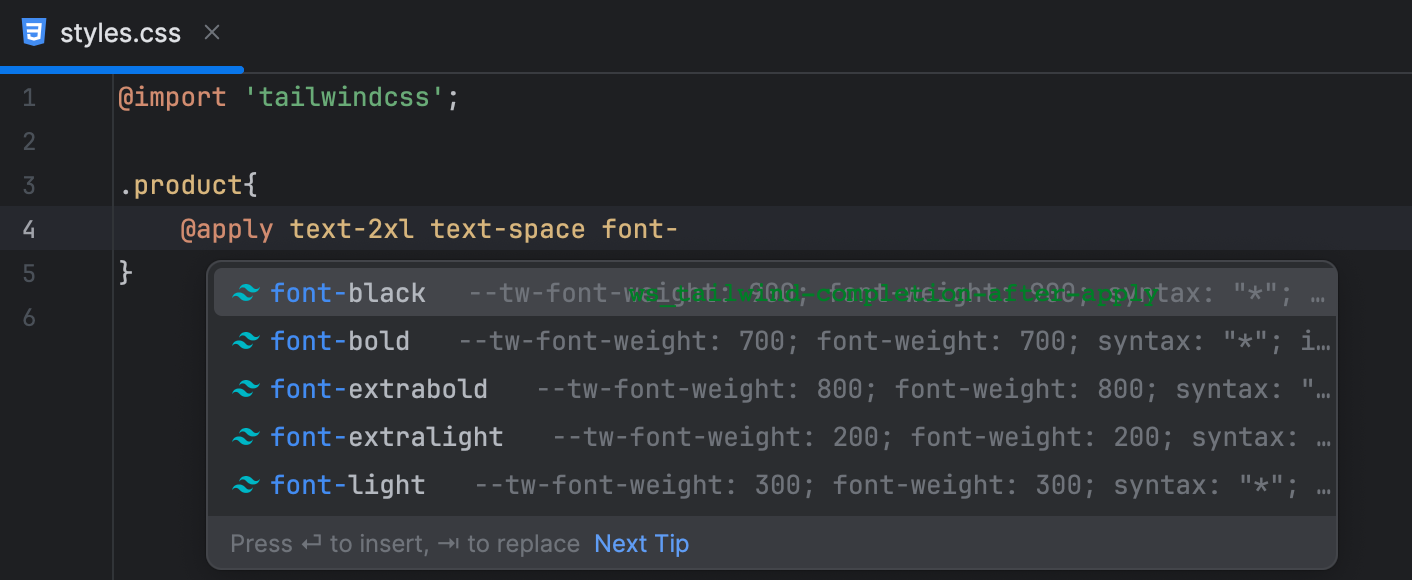Click the Tailwind icon beside font-extrabold
1412x580 pixels.
point(245,389)
